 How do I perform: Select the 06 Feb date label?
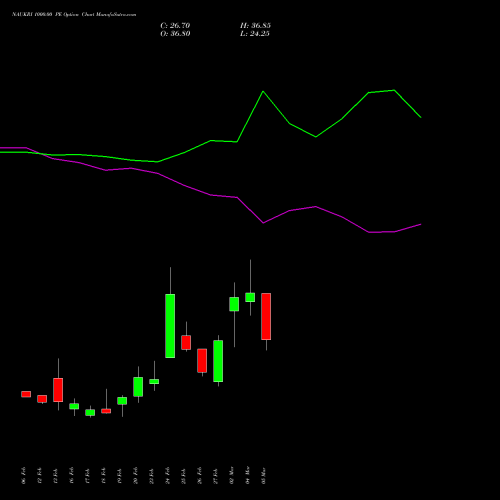[x=24, y=476]
